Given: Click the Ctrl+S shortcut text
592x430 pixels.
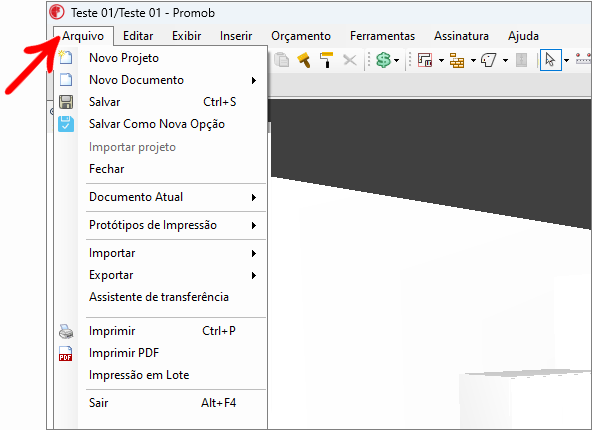Looking at the screenshot, I should click(219, 102).
